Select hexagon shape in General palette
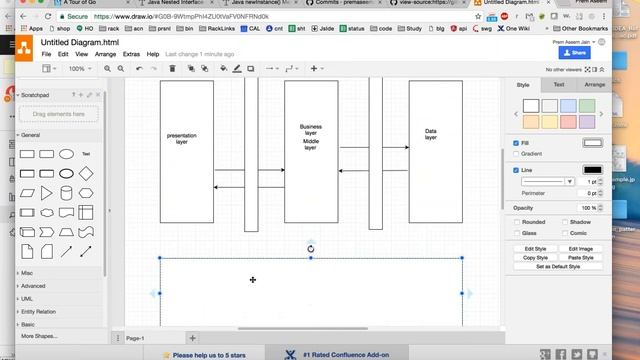The height and width of the screenshot is (360, 640). 86,193
